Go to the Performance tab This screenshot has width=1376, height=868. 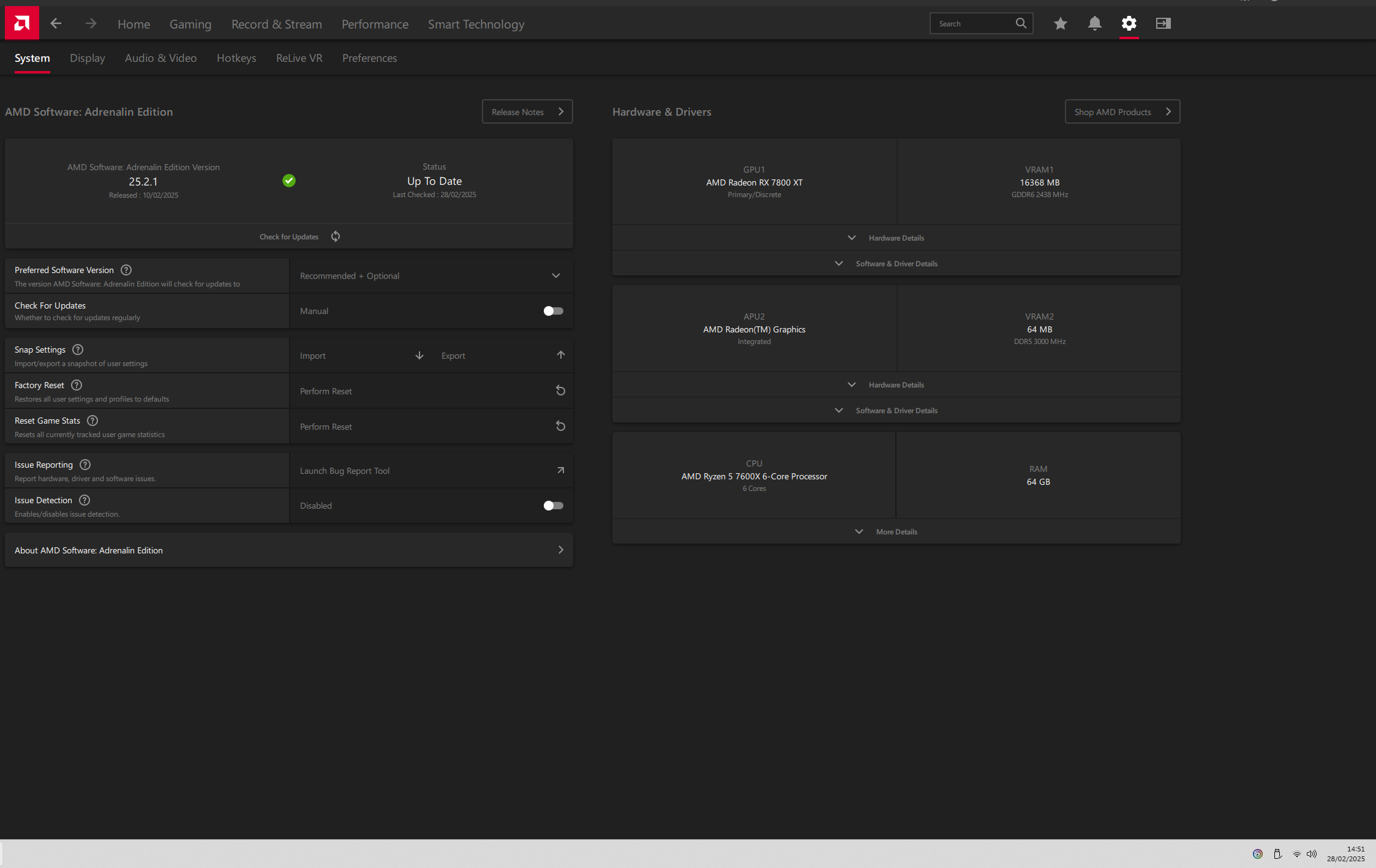pyautogui.click(x=375, y=24)
